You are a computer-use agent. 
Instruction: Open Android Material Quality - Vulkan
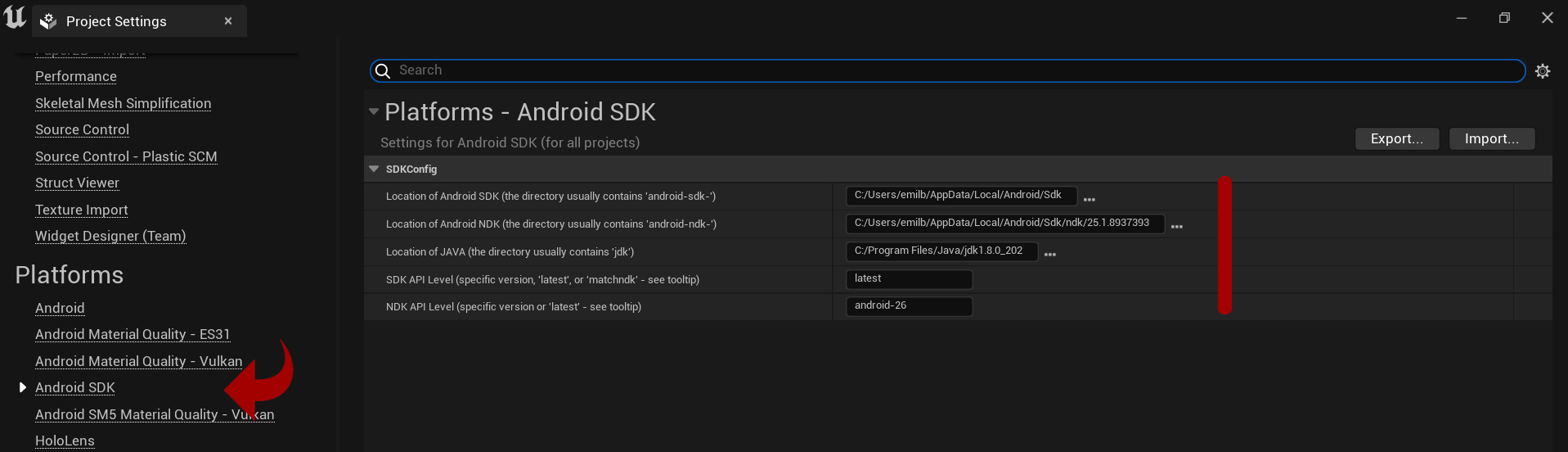(x=138, y=361)
